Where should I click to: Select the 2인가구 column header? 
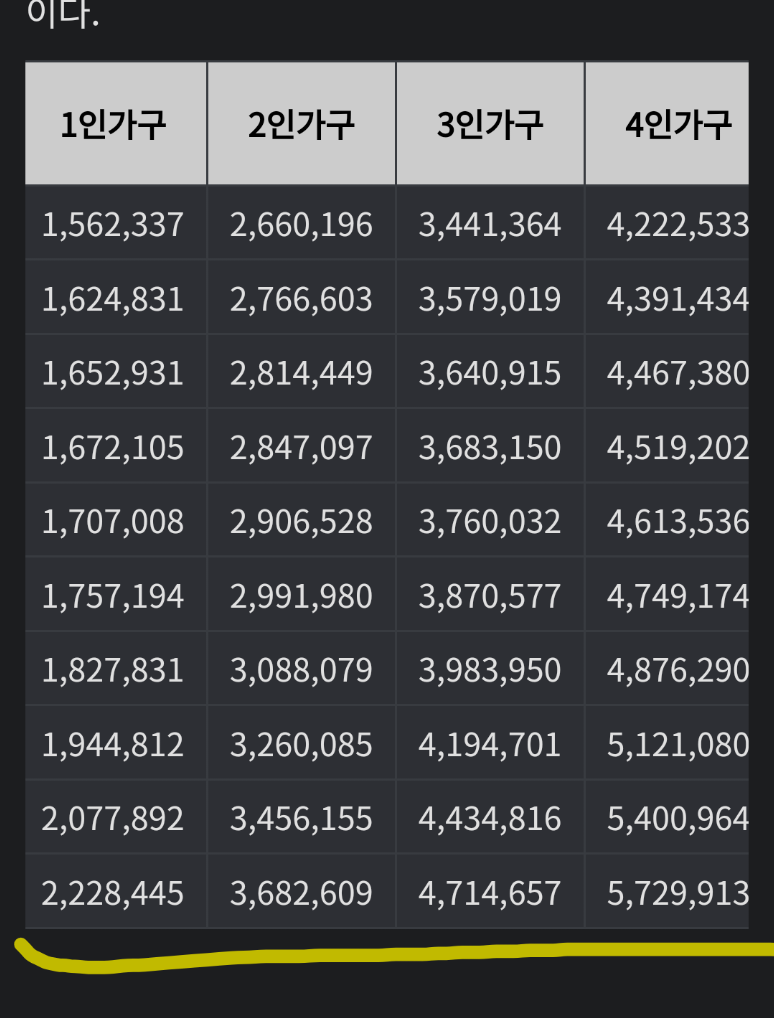pyautogui.click(x=301, y=123)
